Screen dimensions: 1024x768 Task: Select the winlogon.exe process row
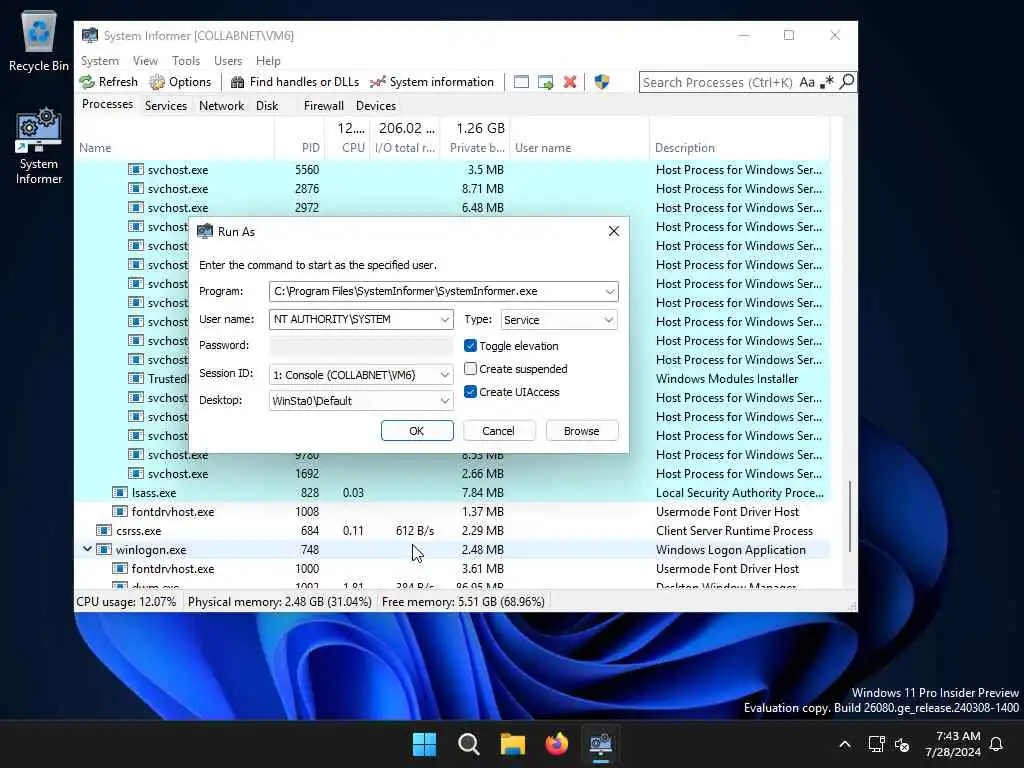[x=452, y=549]
